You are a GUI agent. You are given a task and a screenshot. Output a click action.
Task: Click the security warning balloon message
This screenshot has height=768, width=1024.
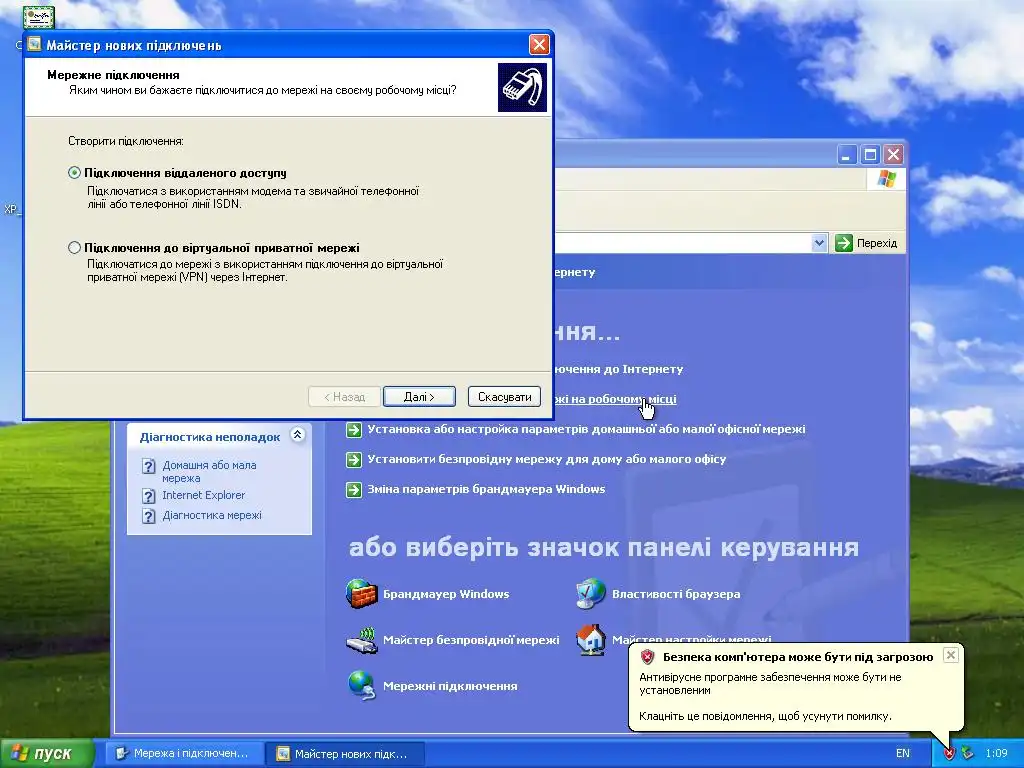(x=796, y=686)
